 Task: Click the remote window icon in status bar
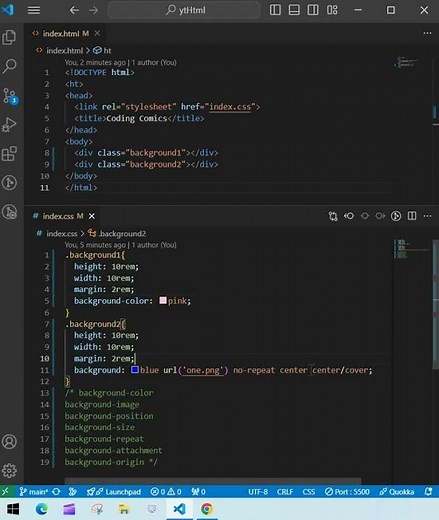[6, 492]
